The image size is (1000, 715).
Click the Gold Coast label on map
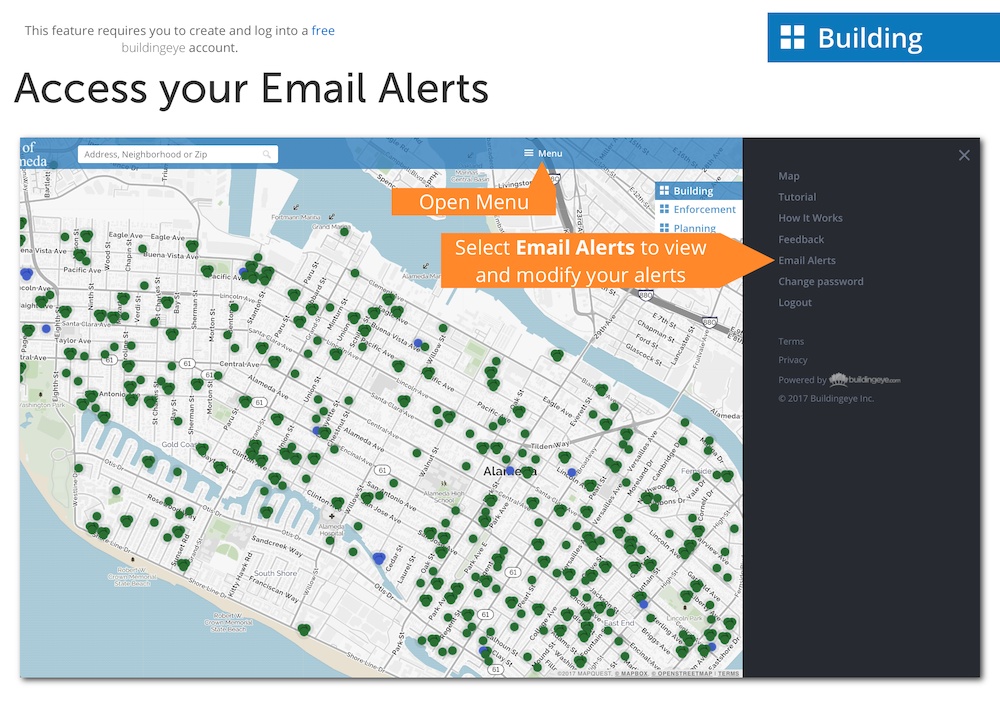pos(179,444)
